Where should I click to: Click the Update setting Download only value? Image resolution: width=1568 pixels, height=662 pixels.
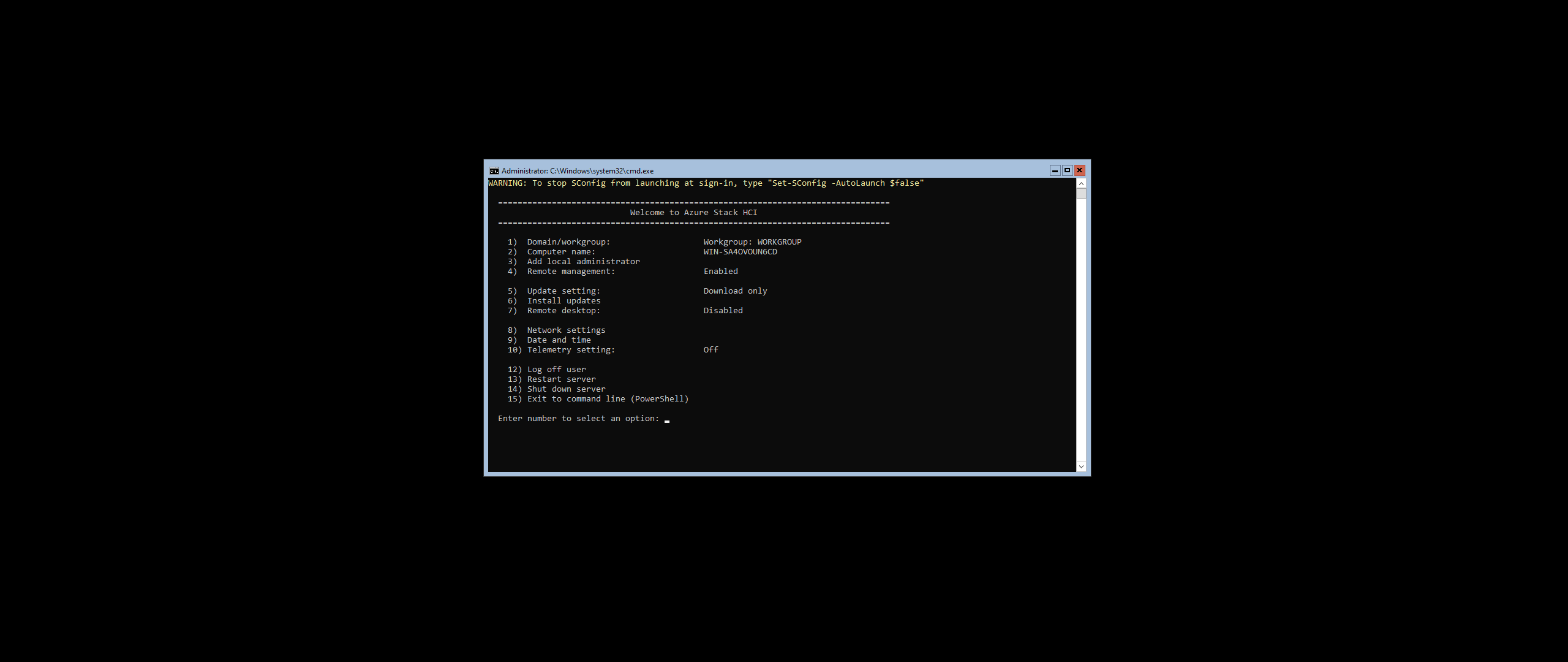click(735, 291)
